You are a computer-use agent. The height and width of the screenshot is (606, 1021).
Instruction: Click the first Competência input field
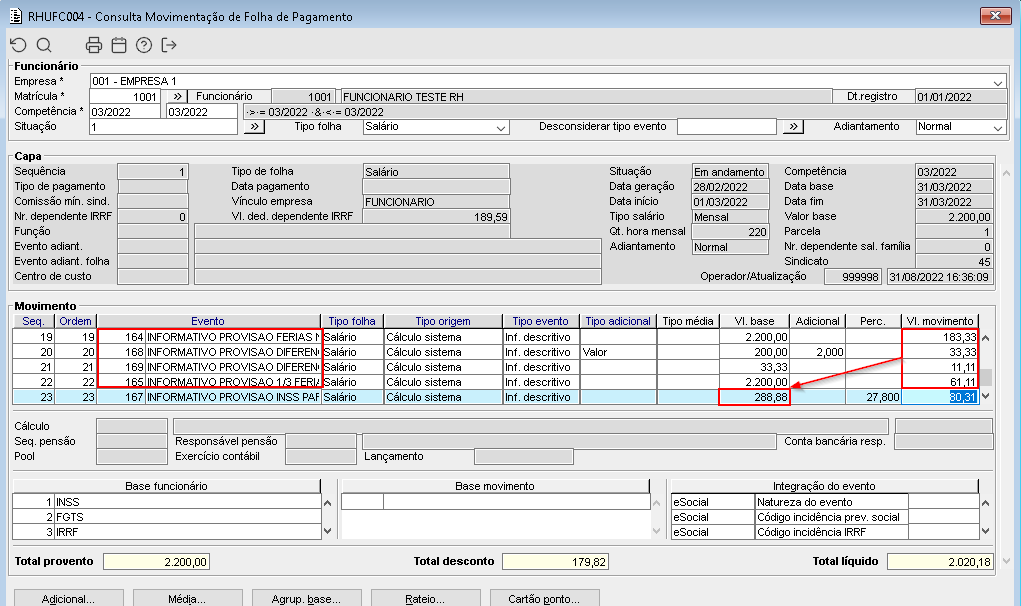125,112
